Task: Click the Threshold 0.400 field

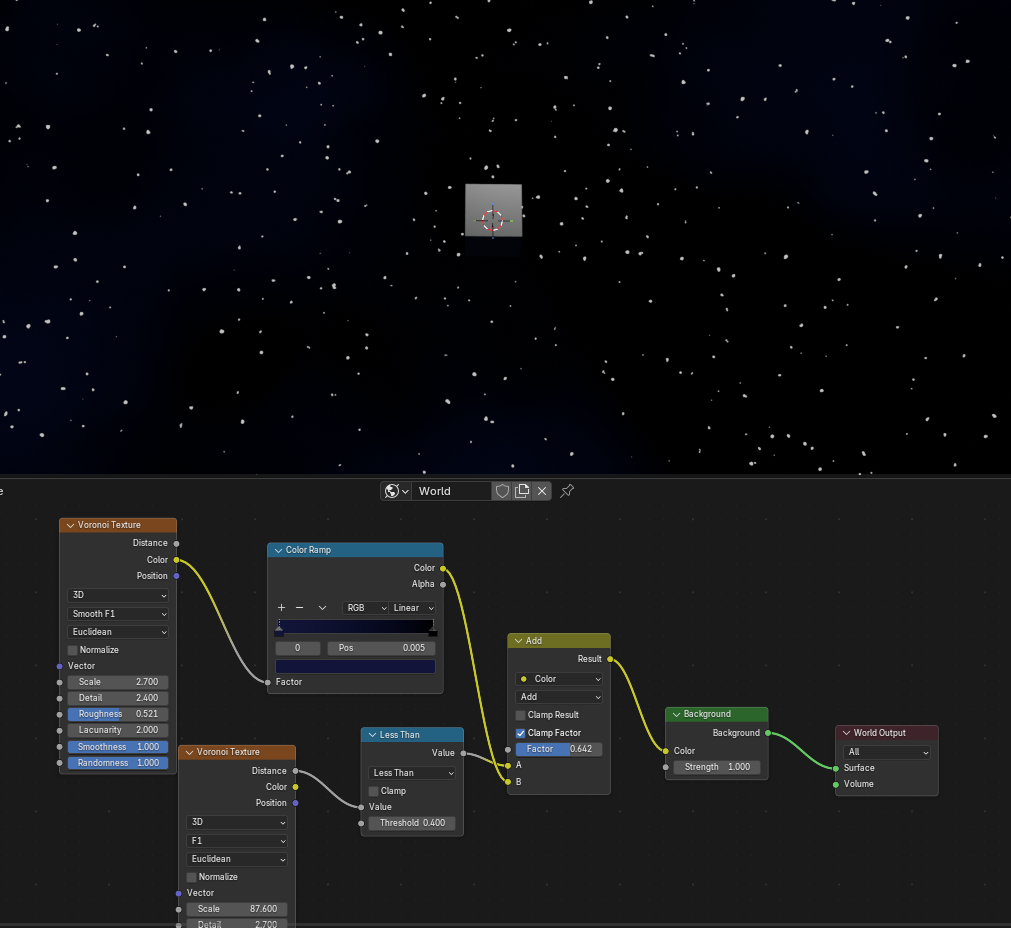Action: click(412, 824)
